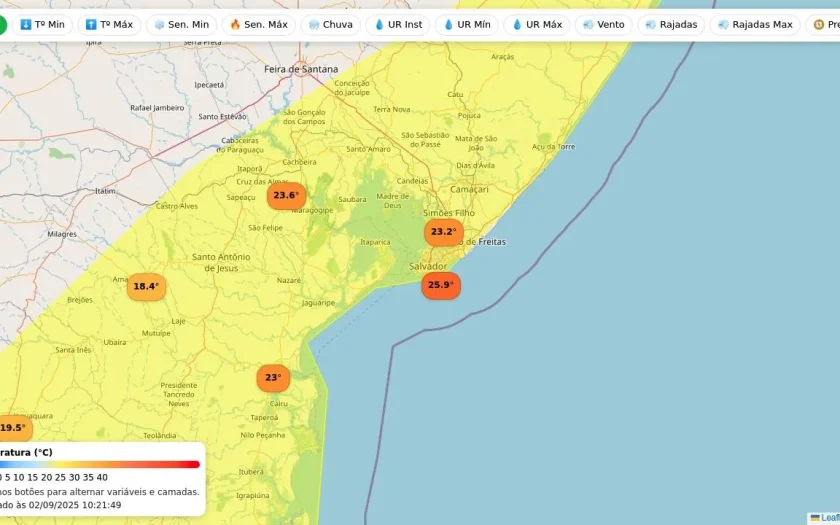
Task: Click the up-arrow icon on Tº Máx
Action: [91, 25]
